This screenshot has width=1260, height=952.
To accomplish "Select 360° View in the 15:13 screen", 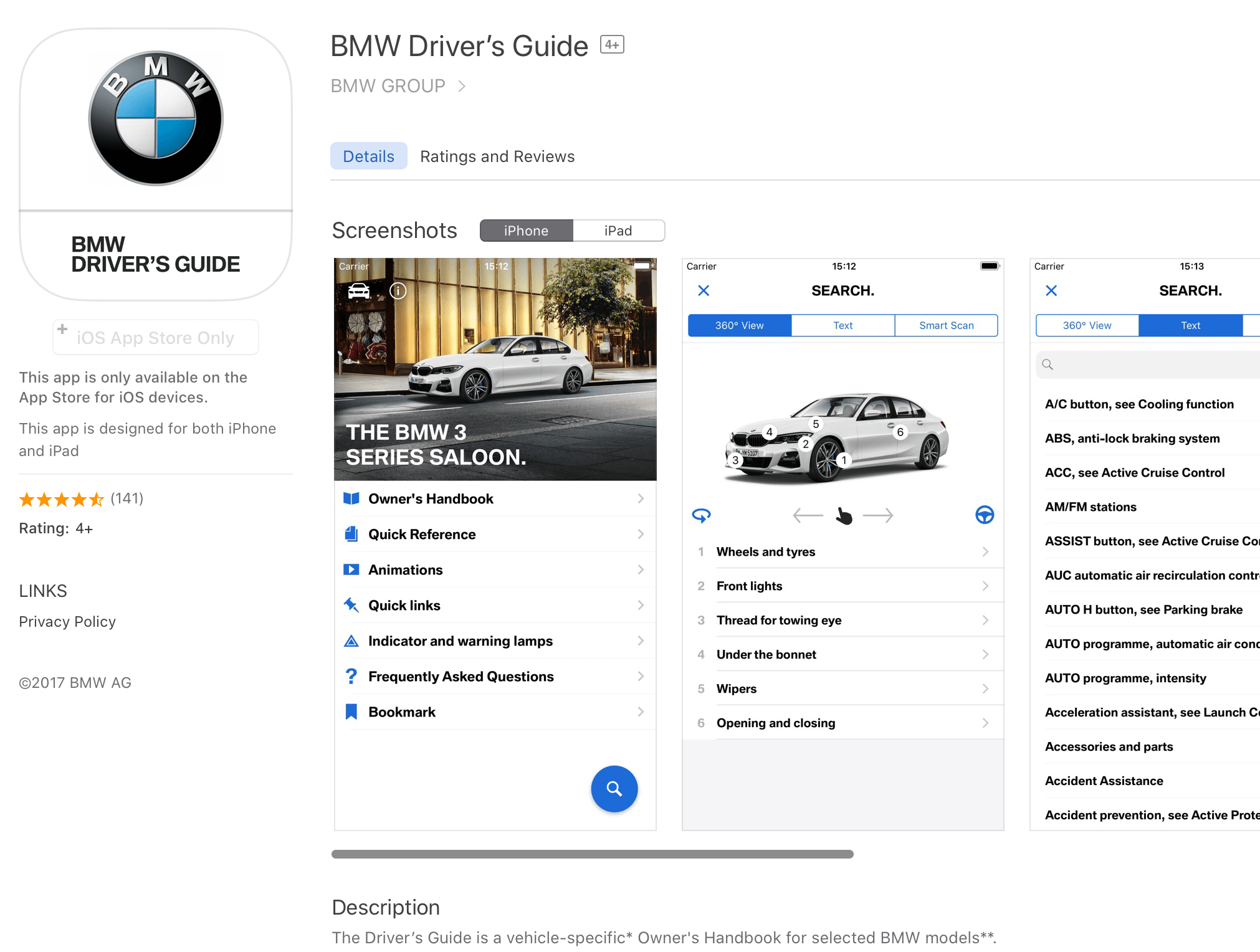I will pyautogui.click(x=1087, y=325).
